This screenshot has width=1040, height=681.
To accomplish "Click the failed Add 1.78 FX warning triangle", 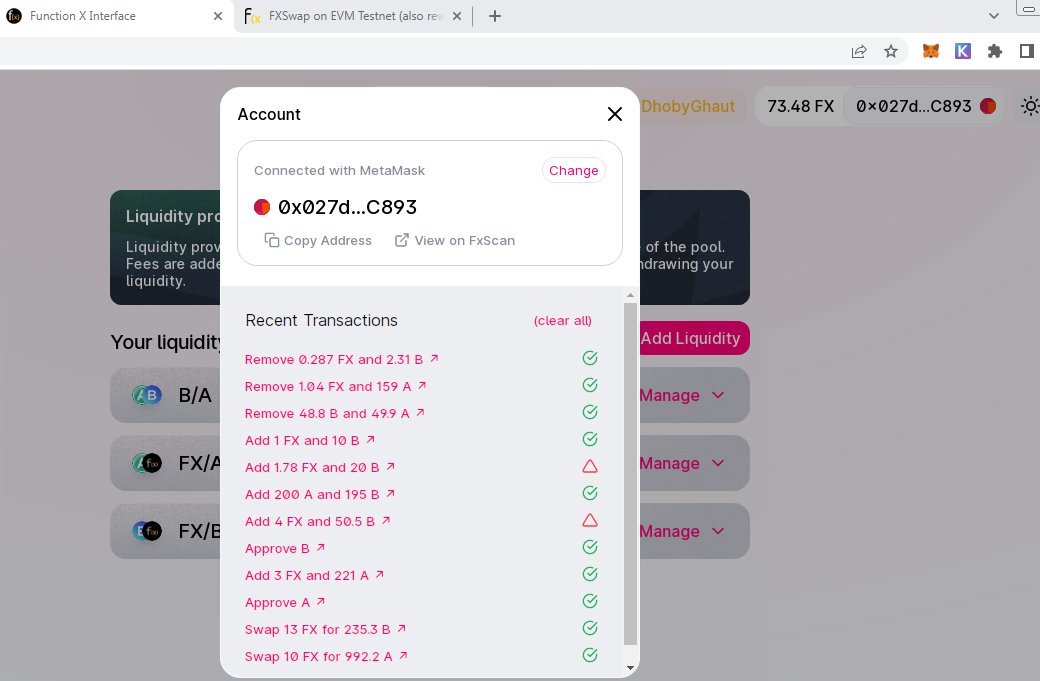I will [x=590, y=466].
